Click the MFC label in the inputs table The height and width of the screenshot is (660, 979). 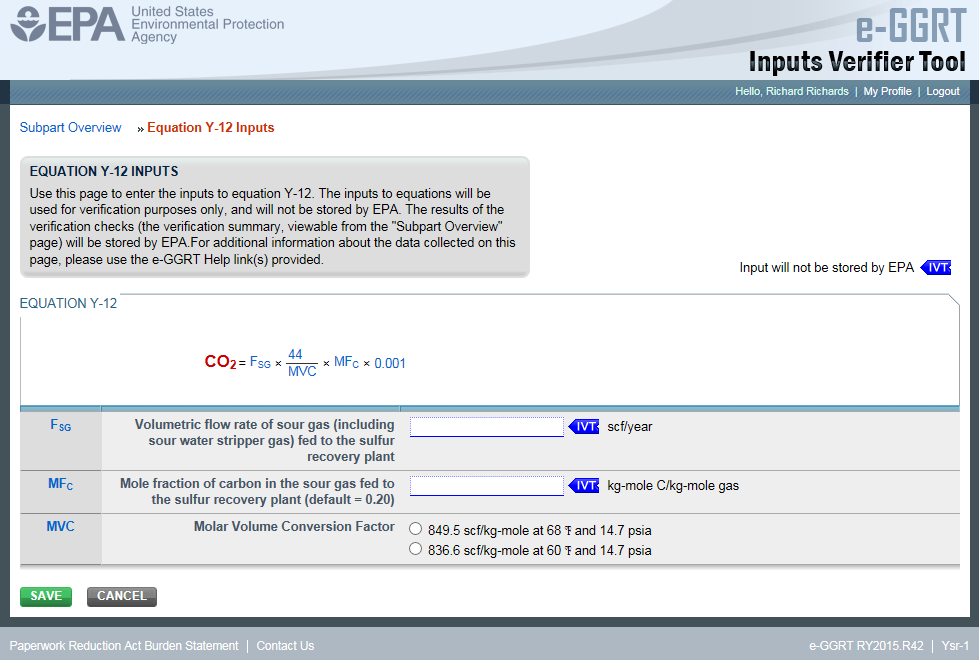click(x=61, y=484)
